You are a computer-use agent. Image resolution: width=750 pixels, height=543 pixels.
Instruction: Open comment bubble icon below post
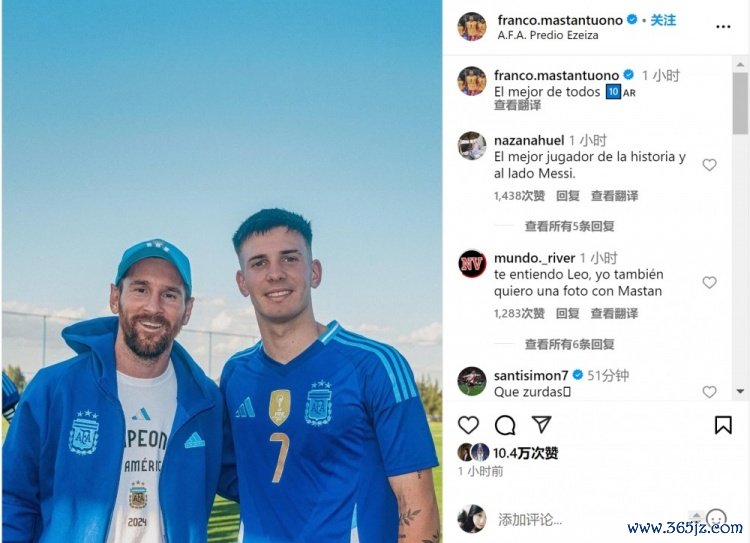click(x=505, y=425)
